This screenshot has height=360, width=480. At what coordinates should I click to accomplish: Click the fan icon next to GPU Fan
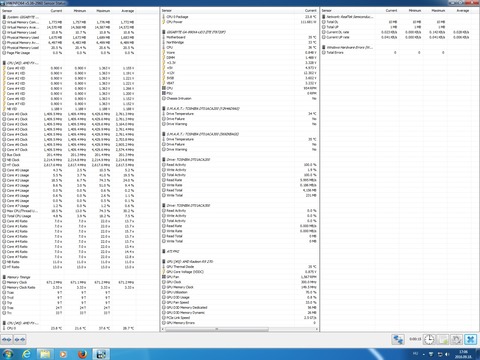(x=164, y=277)
